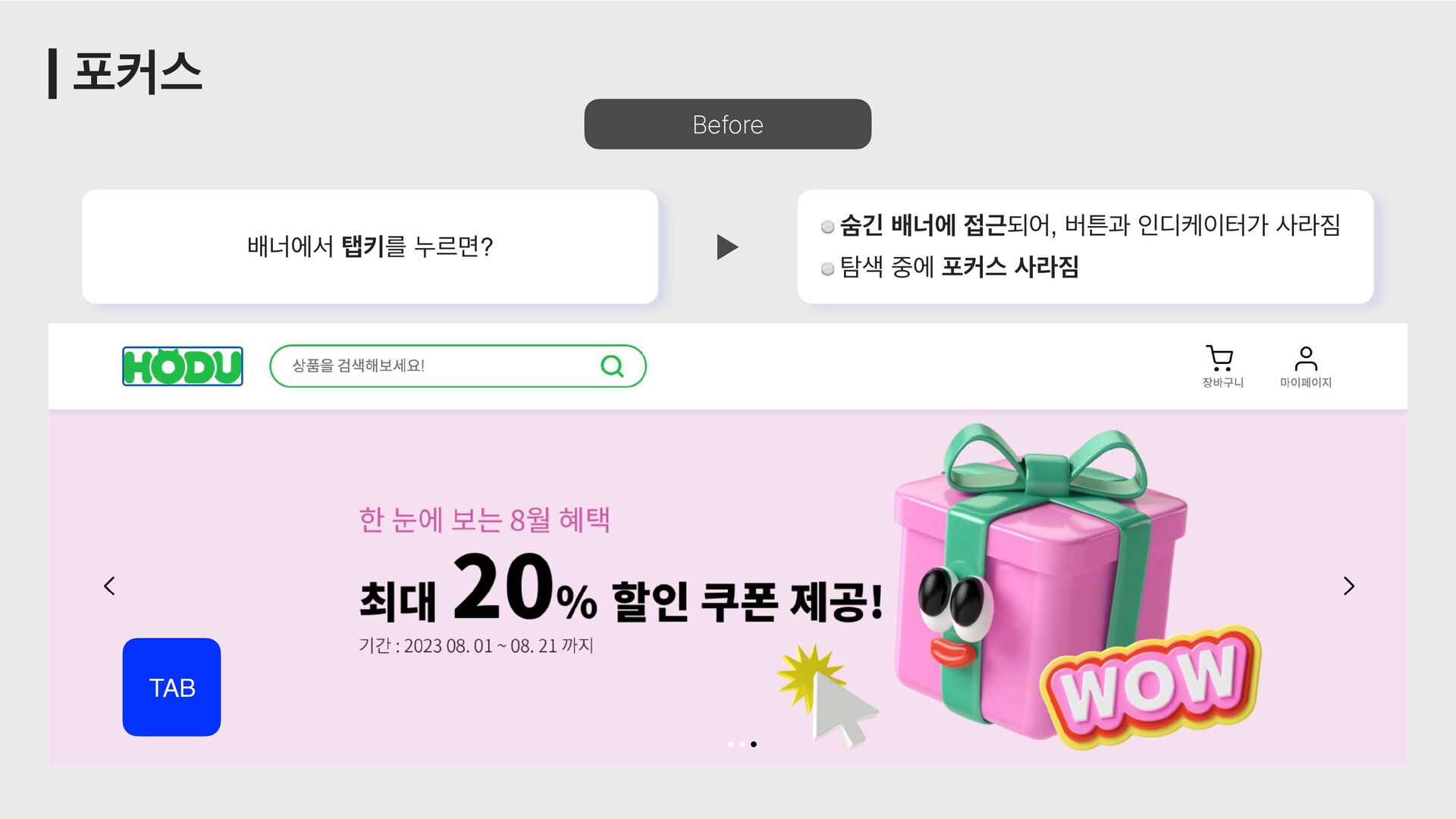Click the blue TAB key button
The image size is (1456, 819).
pyautogui.click(x=171, y=687)
